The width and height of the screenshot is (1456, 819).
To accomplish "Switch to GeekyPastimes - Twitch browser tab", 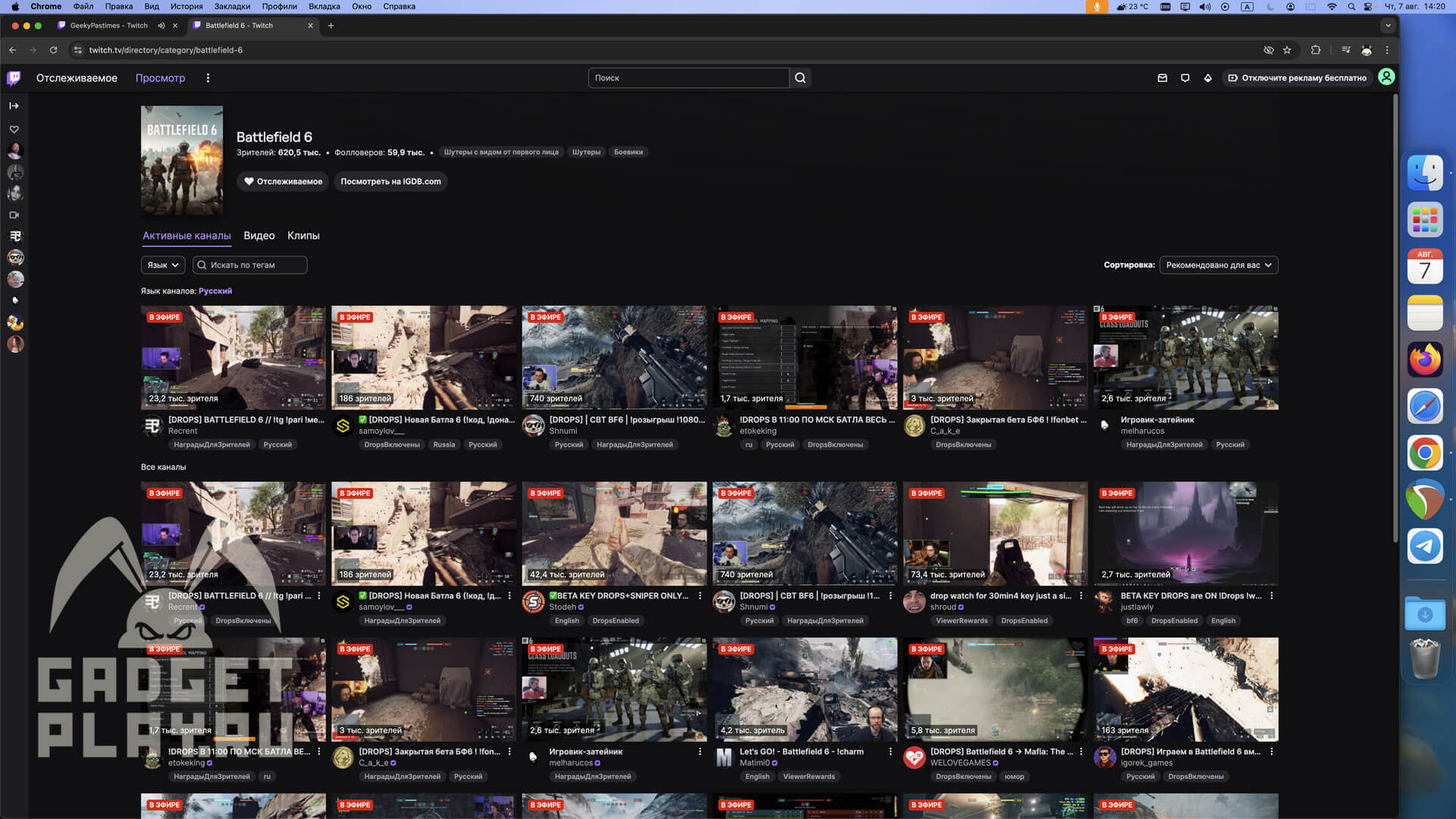I will [108, 26].
